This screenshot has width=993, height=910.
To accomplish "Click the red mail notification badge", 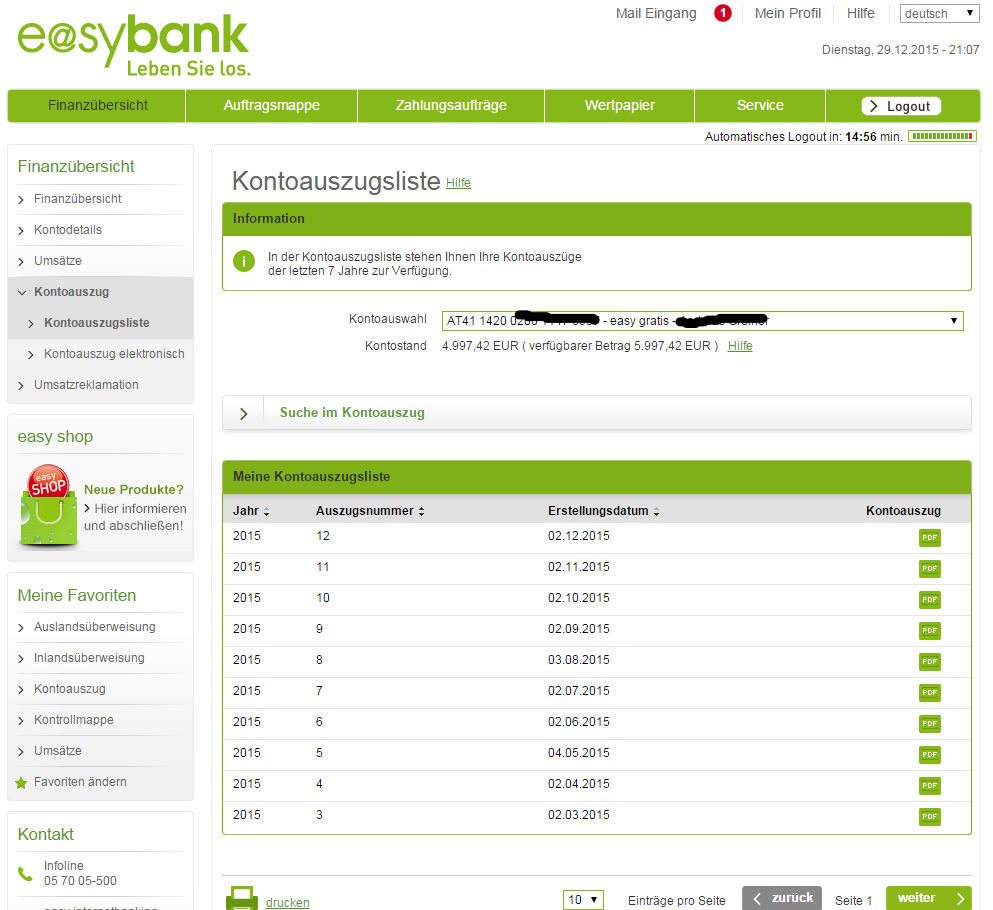I will coord(723,13).
